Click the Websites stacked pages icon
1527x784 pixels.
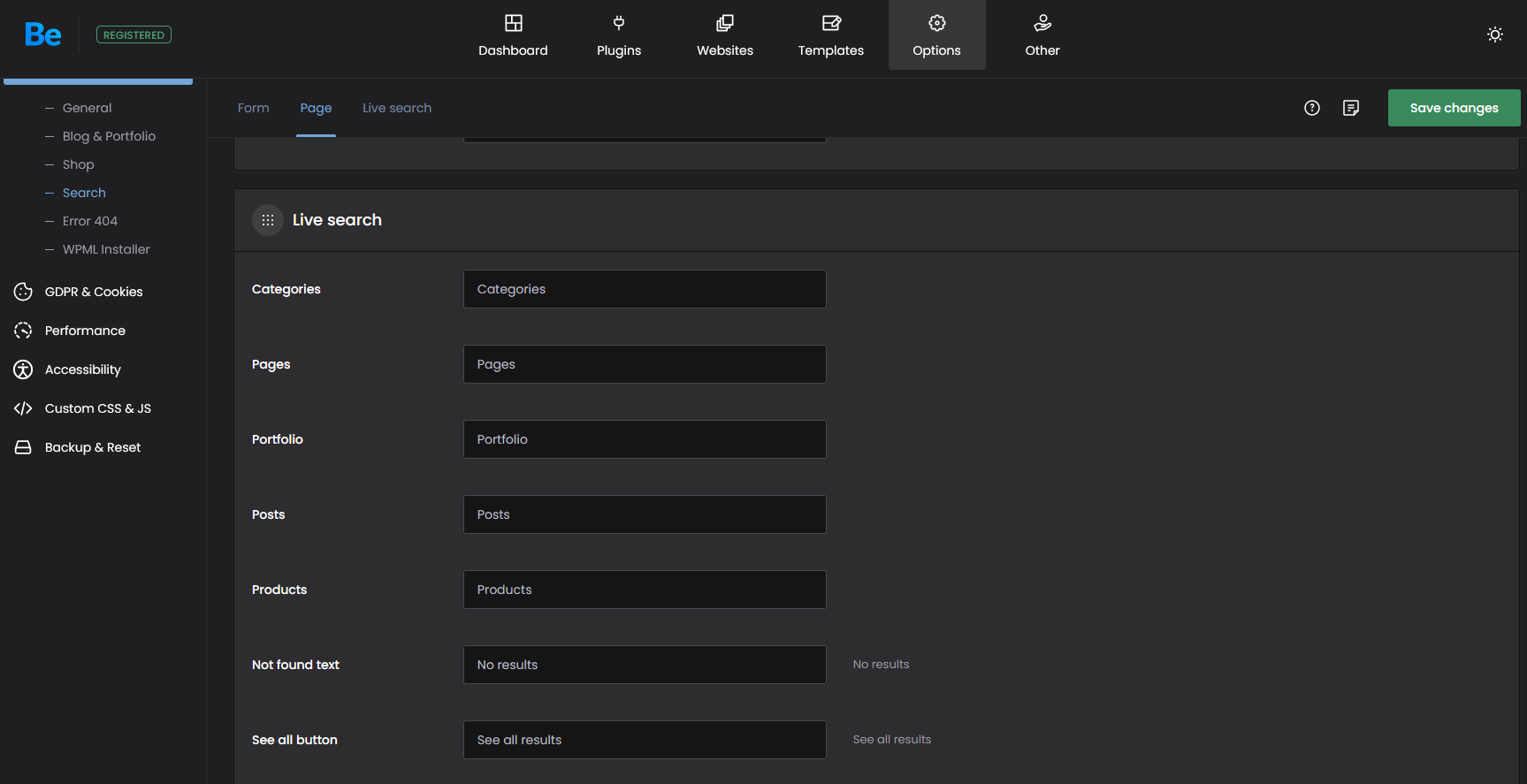point(725,23)
